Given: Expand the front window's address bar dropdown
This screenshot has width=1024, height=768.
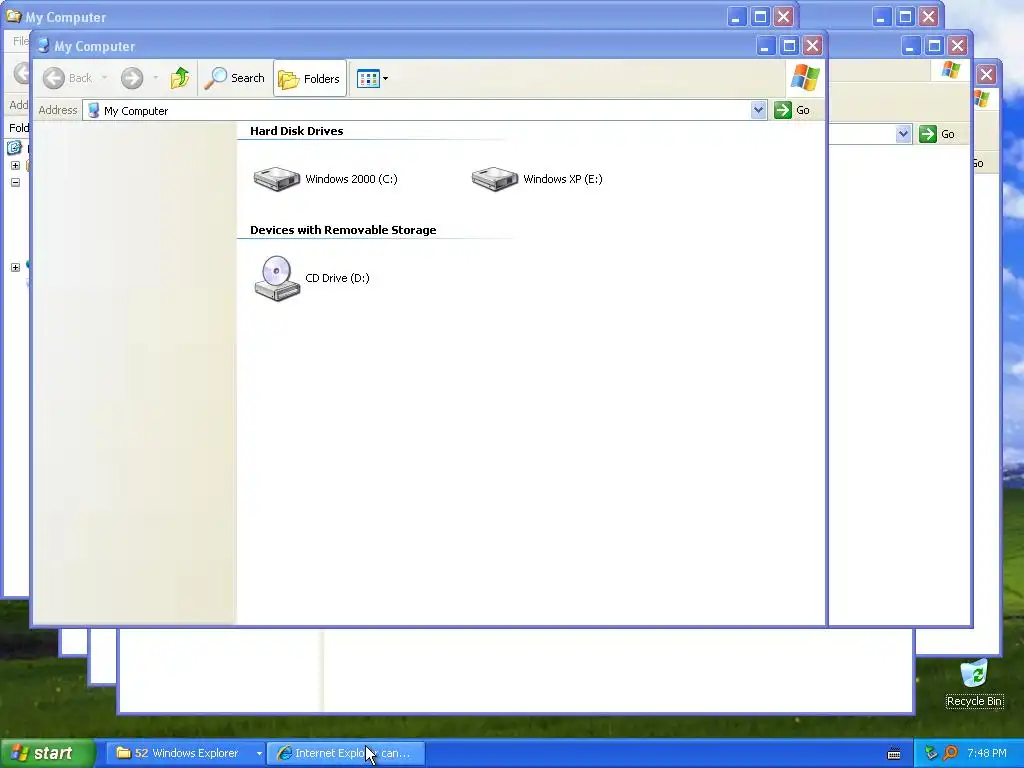Looking at the screenshot, I should 758,110.
